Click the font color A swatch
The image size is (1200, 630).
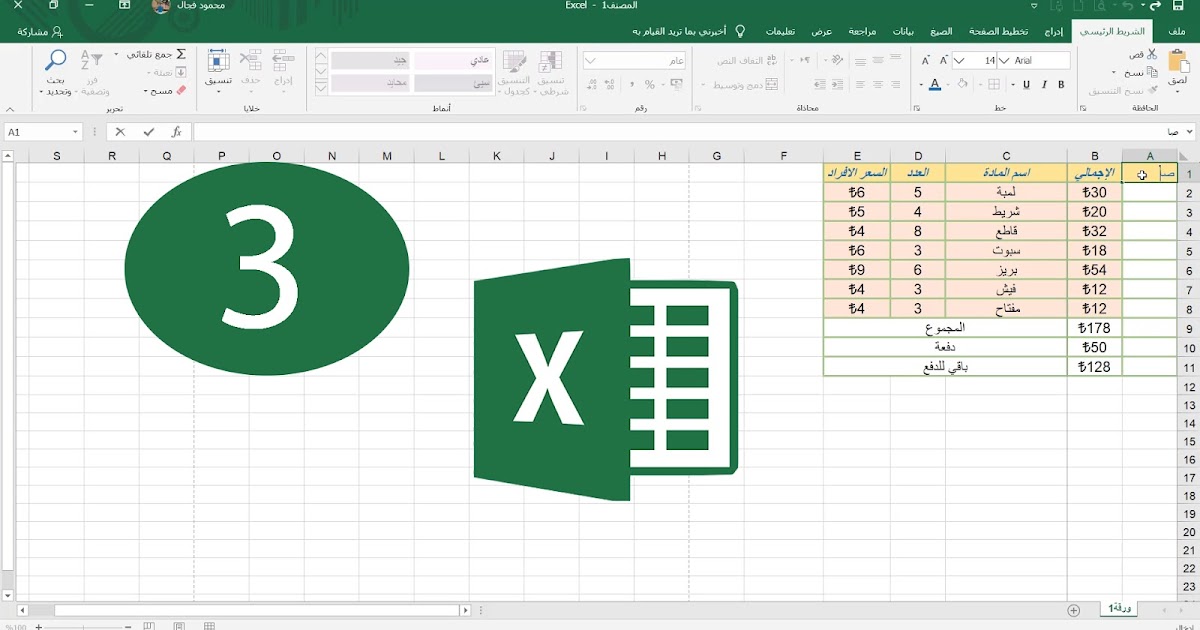click(x=935, y=84)
